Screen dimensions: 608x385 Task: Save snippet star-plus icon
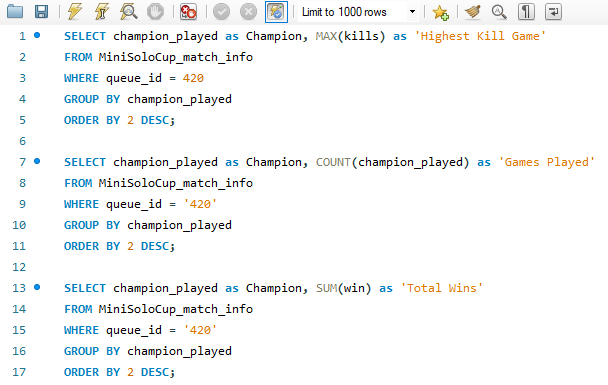click(x=440, y=12)
